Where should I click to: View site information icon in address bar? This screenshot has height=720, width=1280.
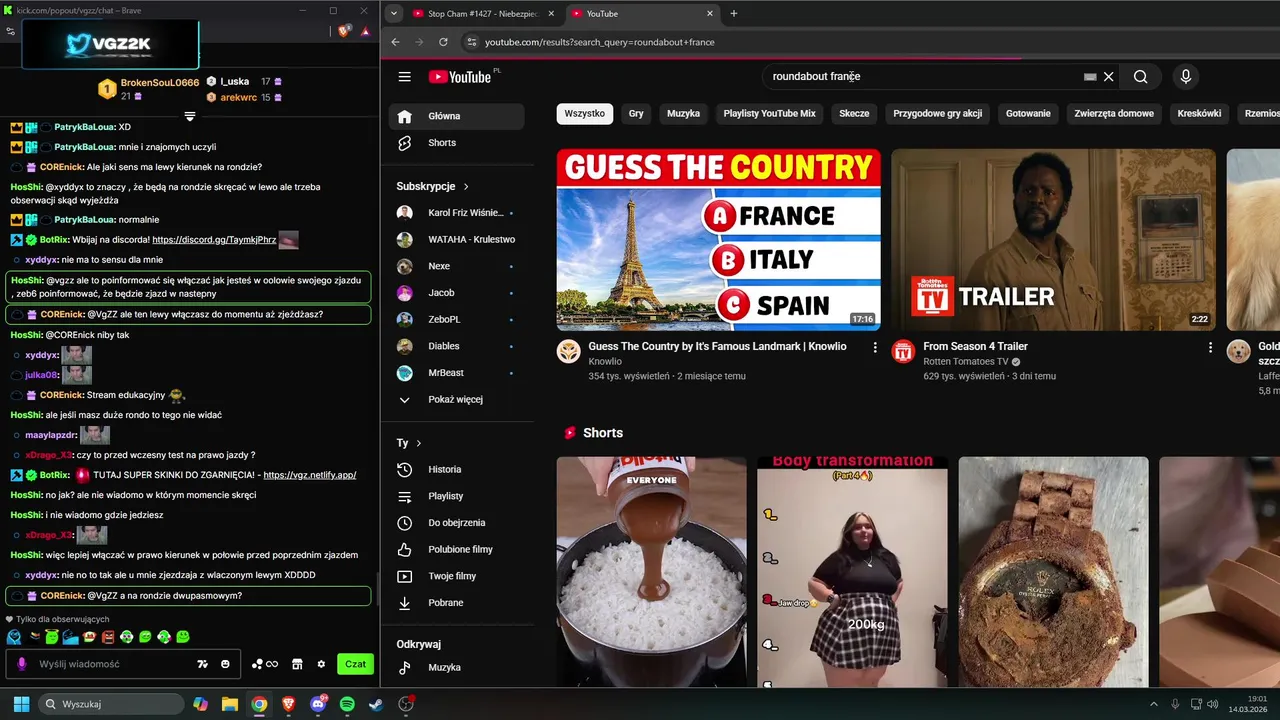[471, 42]
